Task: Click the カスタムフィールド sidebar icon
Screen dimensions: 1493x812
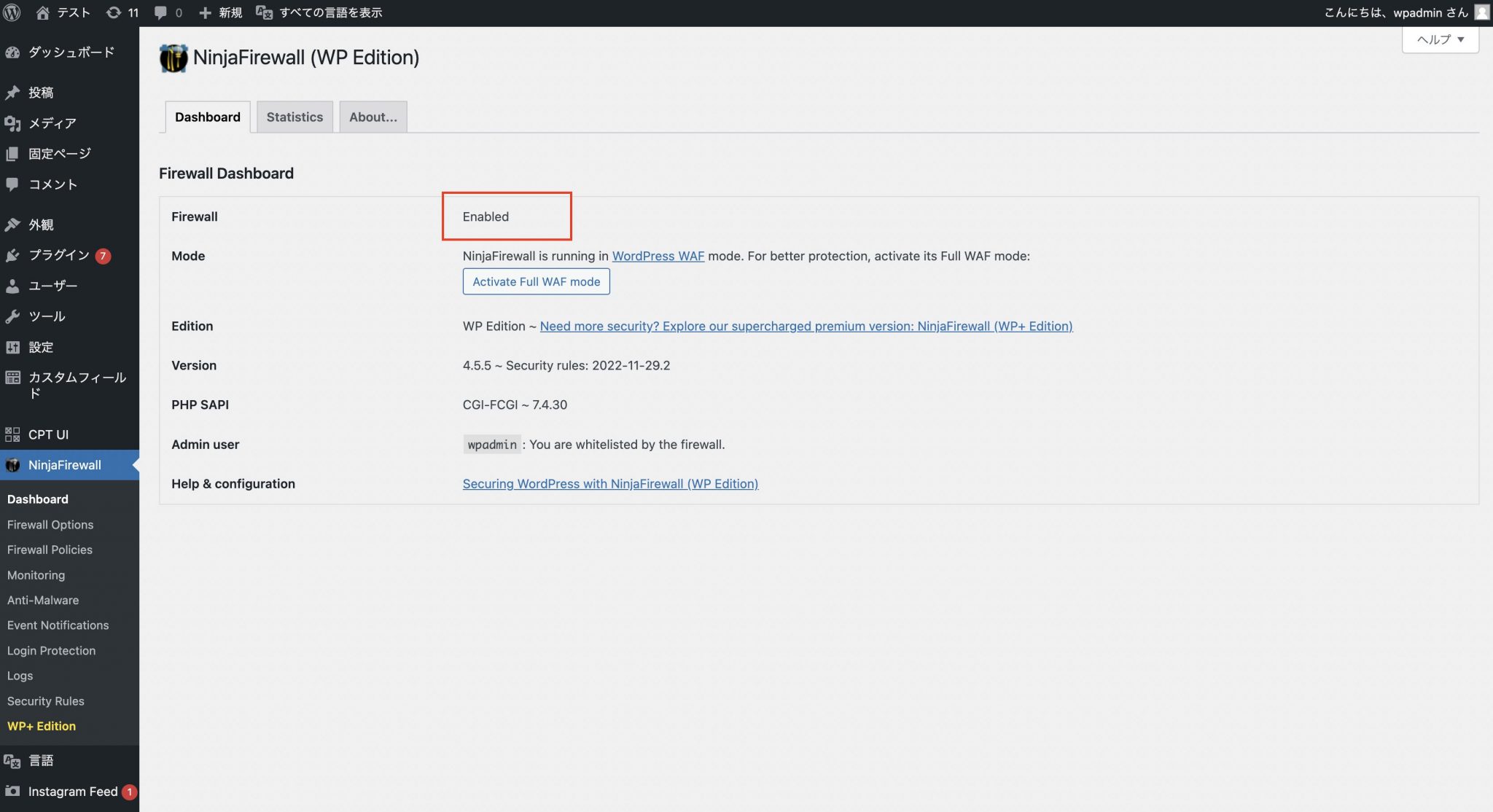Action: [12, 377]
